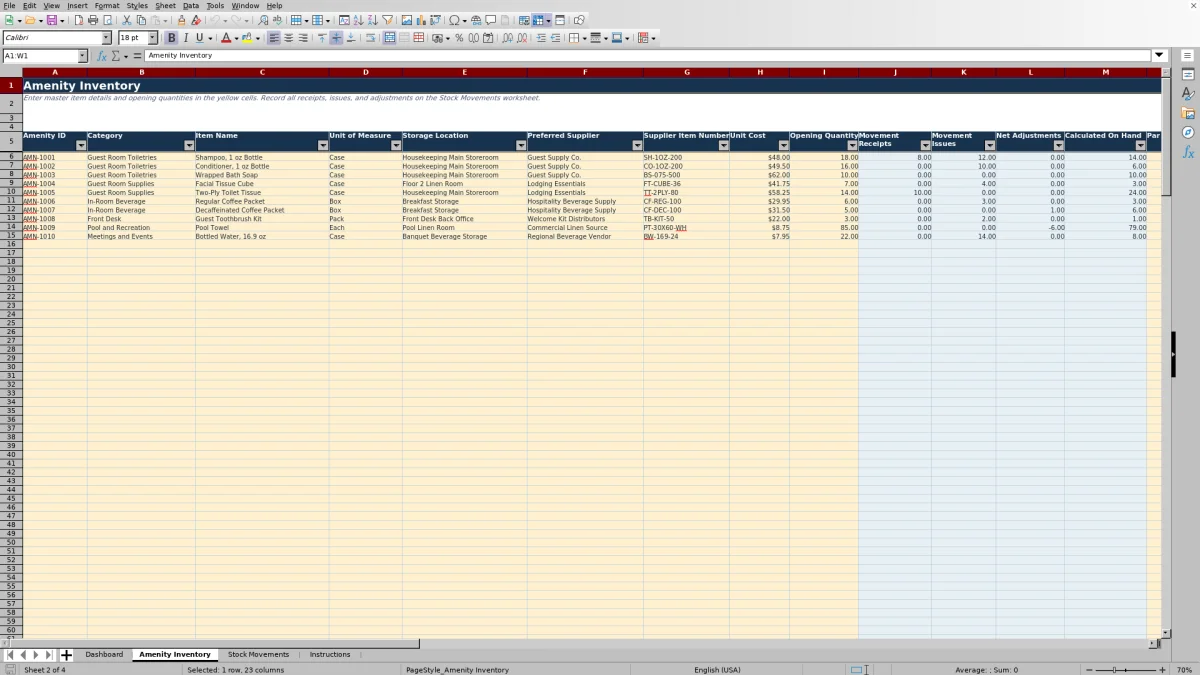Screen dimensions: 1200x675
Task: Click column header F
Action: (x=585, y=72)
